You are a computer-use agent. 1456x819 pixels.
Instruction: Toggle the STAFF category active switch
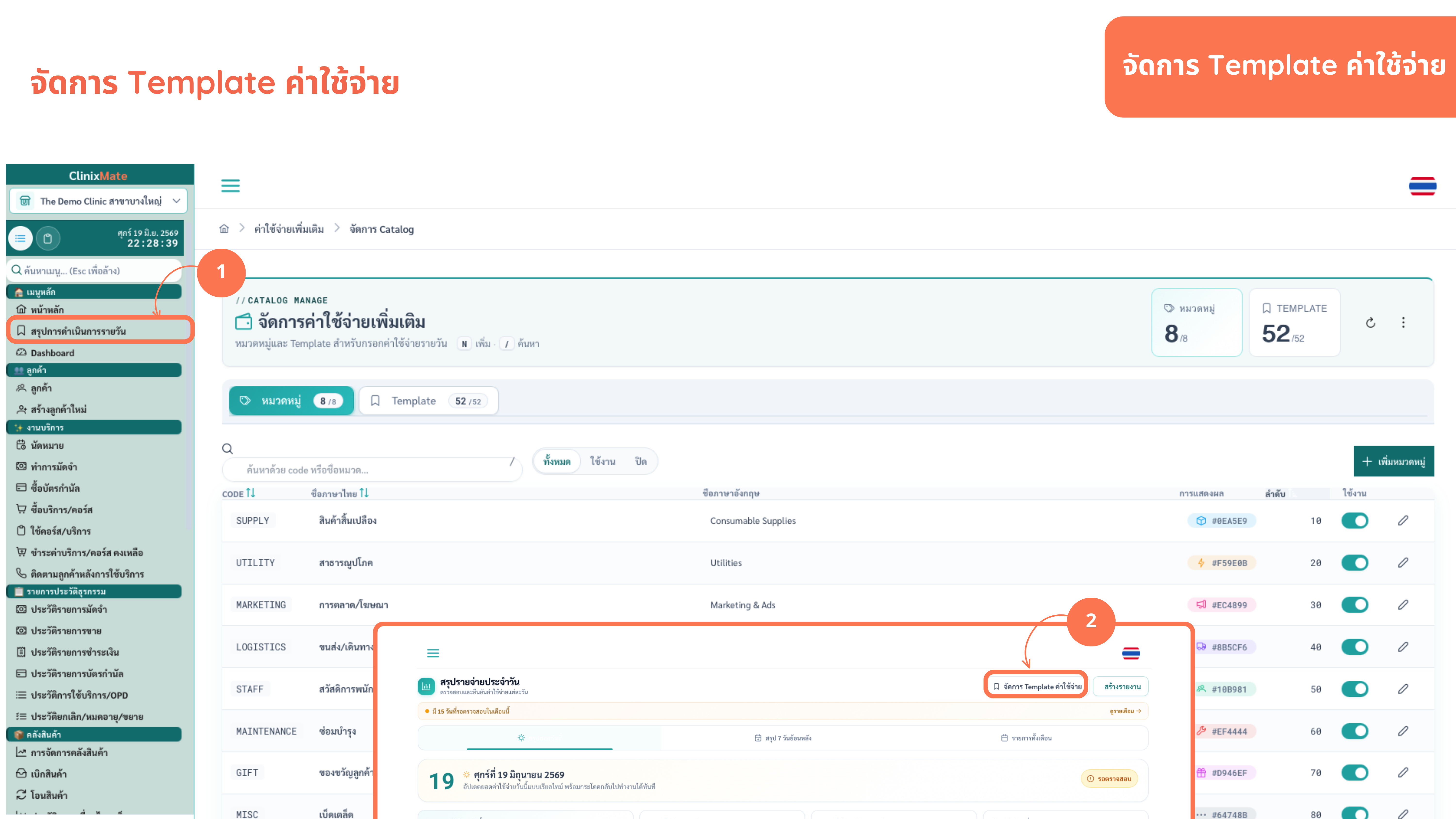click(x=1354, y=689)
